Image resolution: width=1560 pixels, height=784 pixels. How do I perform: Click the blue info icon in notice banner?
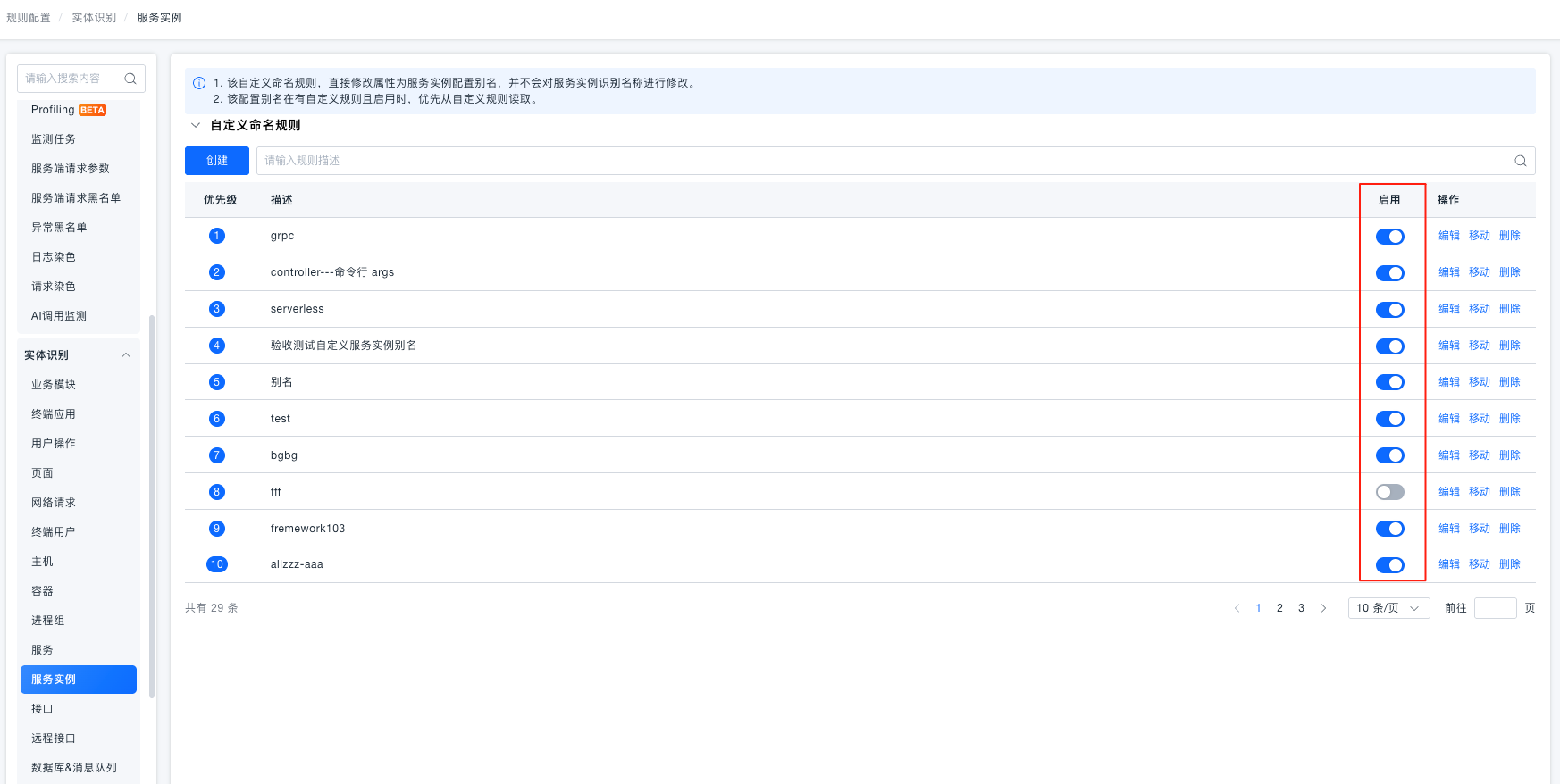click(x=199, y=83)
